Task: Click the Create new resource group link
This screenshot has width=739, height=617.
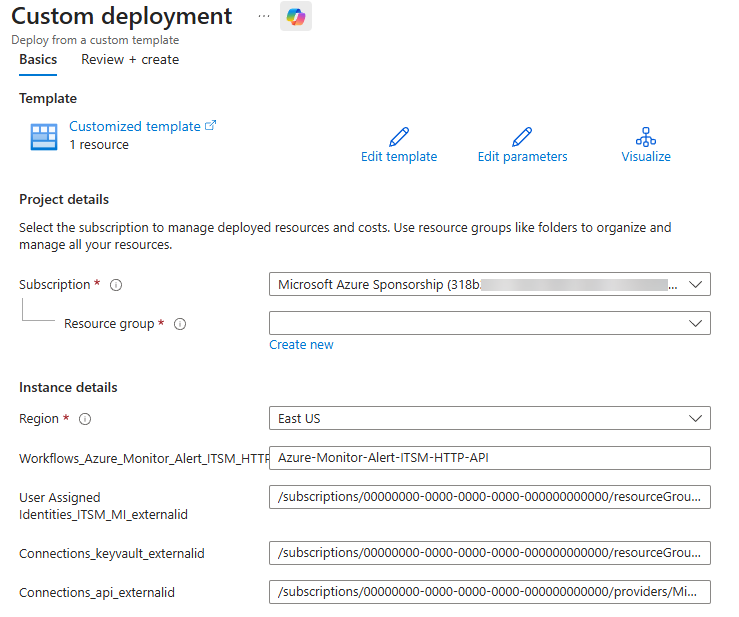Action: click(x=301, y=345)
